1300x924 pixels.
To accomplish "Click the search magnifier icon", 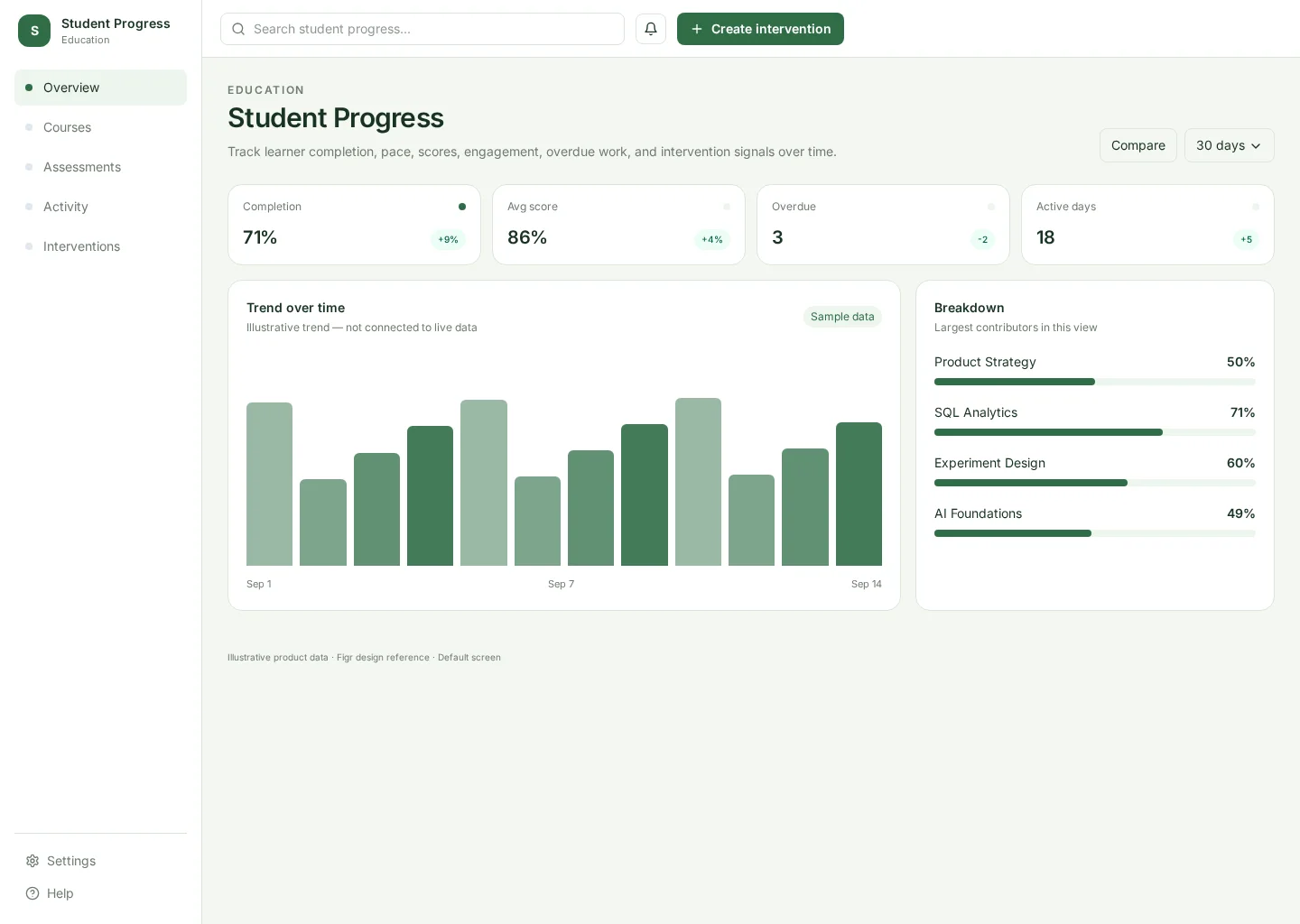I will [238, 29].
